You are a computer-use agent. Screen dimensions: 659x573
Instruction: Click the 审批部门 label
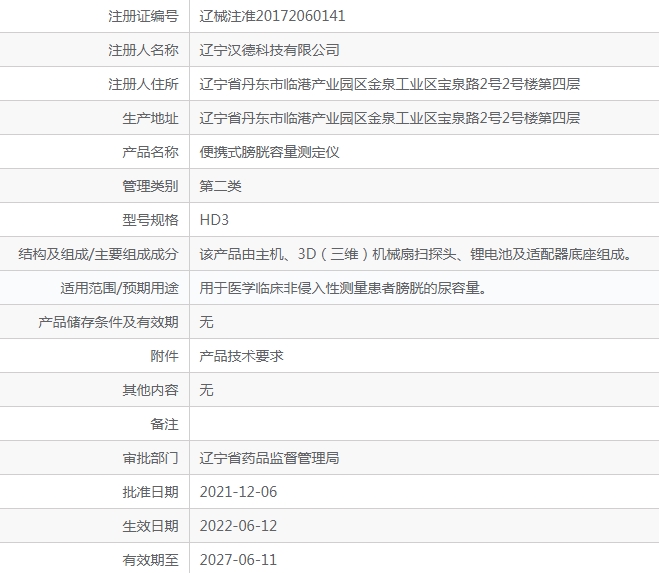point(150,458)
